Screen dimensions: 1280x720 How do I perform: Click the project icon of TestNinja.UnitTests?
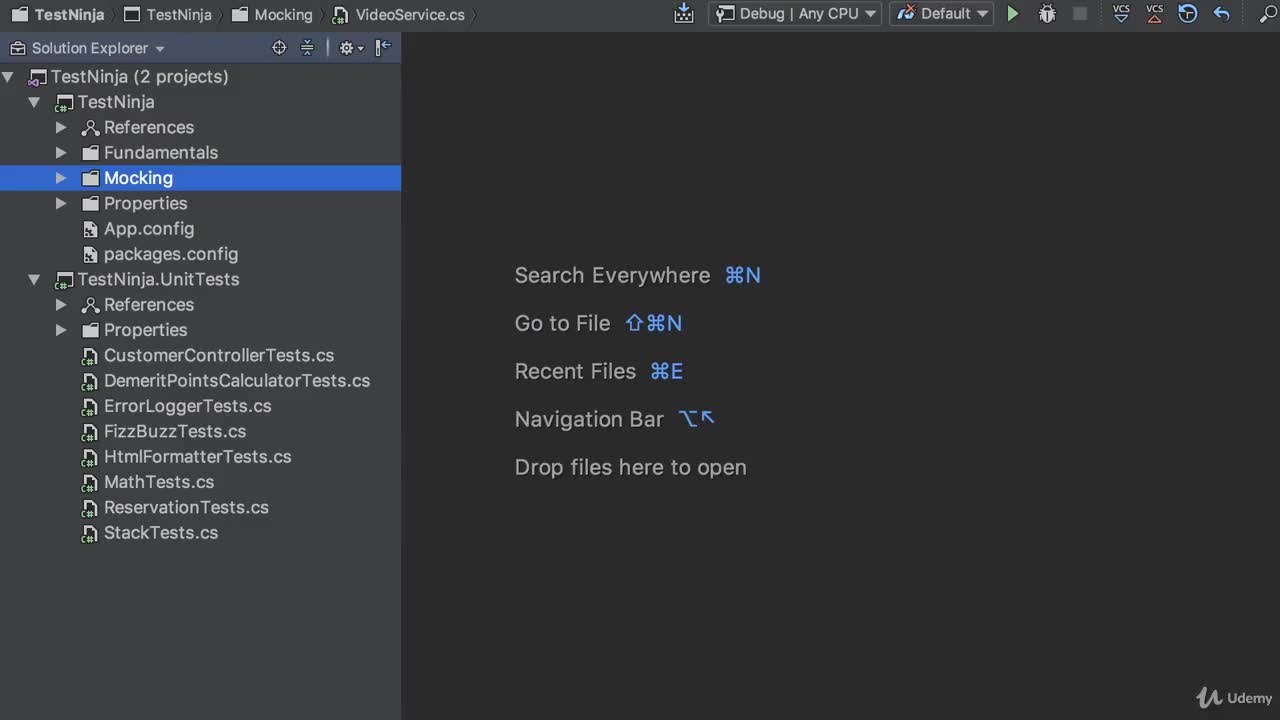(64, 280)
